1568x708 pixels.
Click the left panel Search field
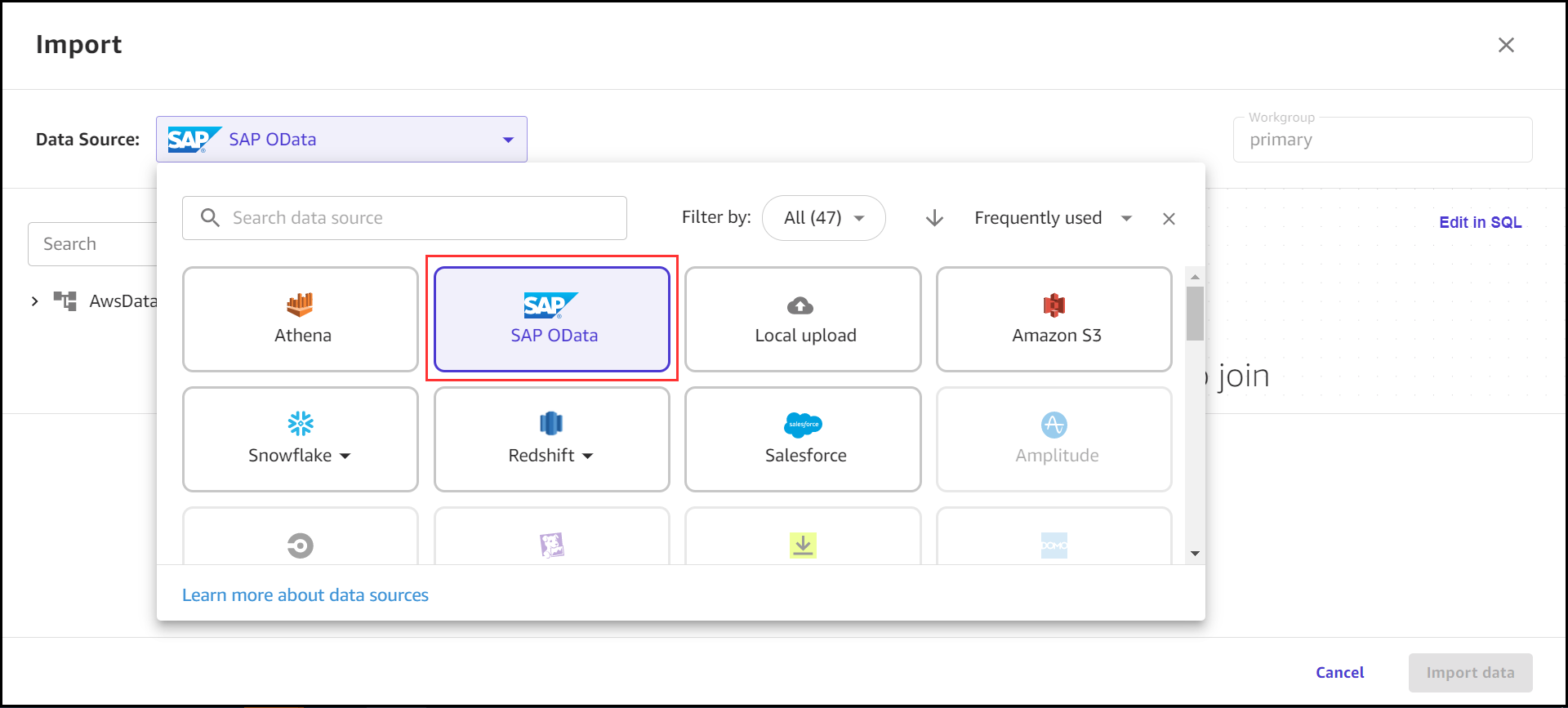[92, 244]
